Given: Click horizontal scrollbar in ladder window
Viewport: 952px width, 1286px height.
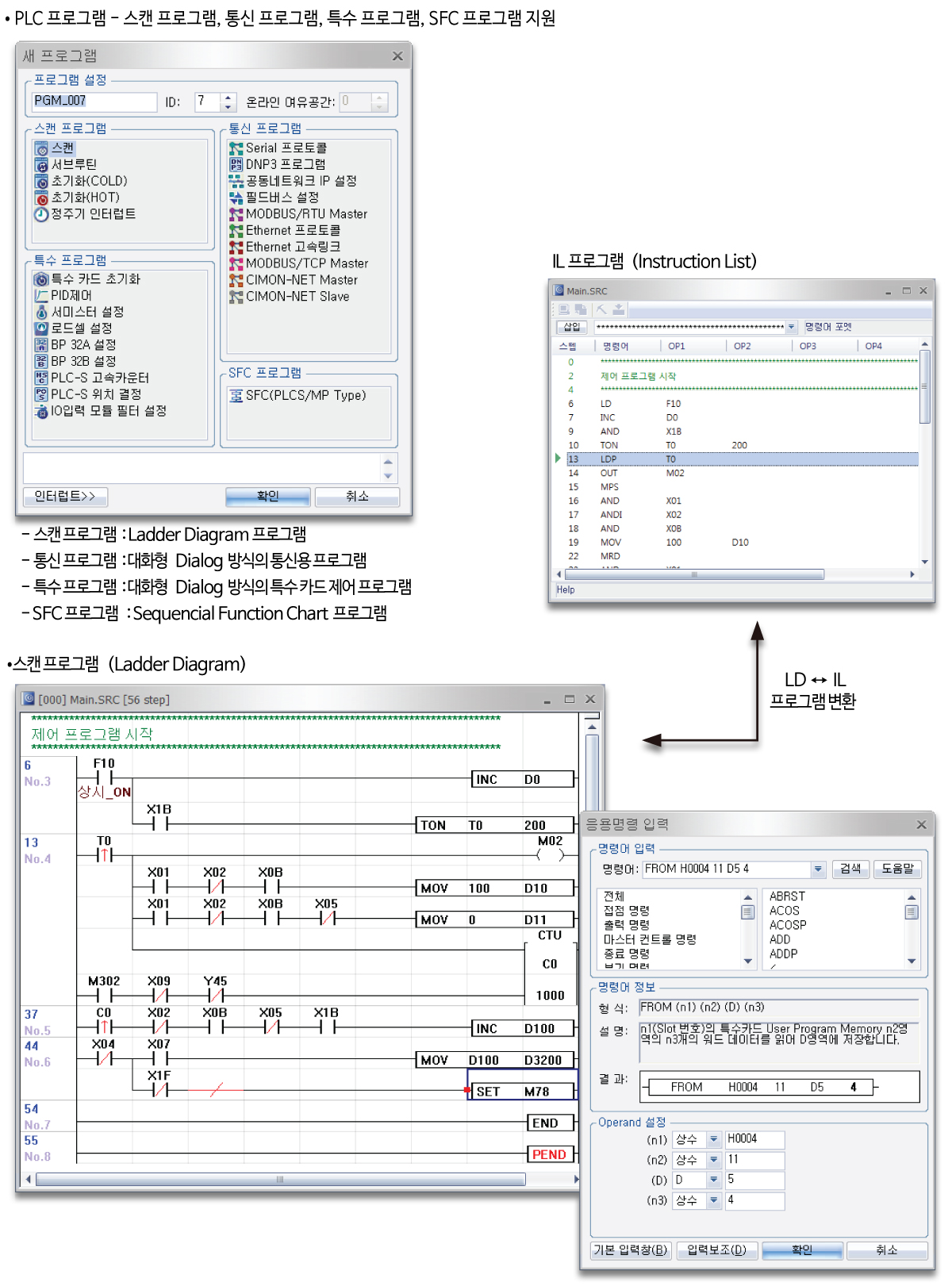Looking at the screenshot, I should [x=279, y=1180].
